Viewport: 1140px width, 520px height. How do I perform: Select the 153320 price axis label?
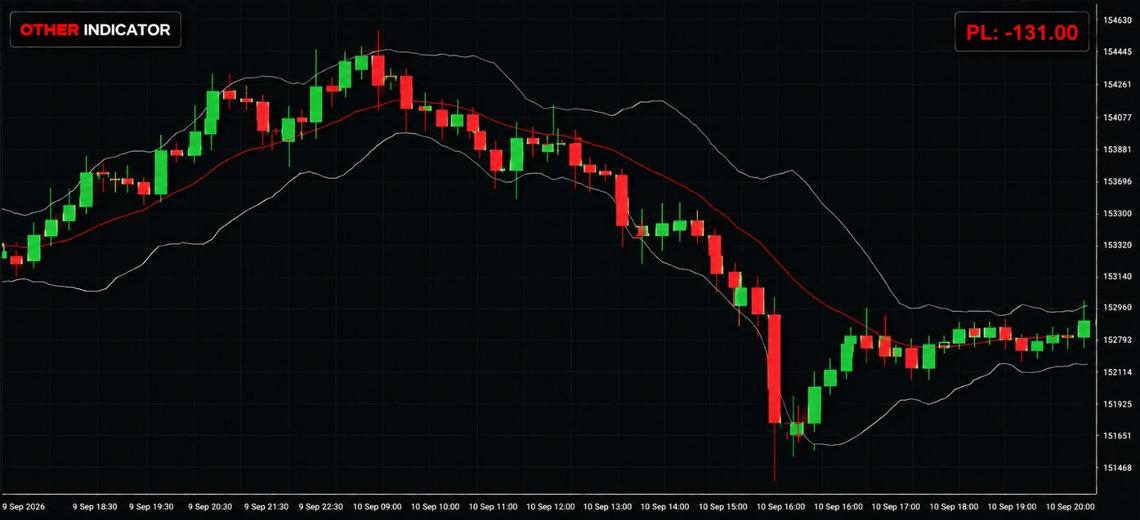click(x=1118, y=246)
